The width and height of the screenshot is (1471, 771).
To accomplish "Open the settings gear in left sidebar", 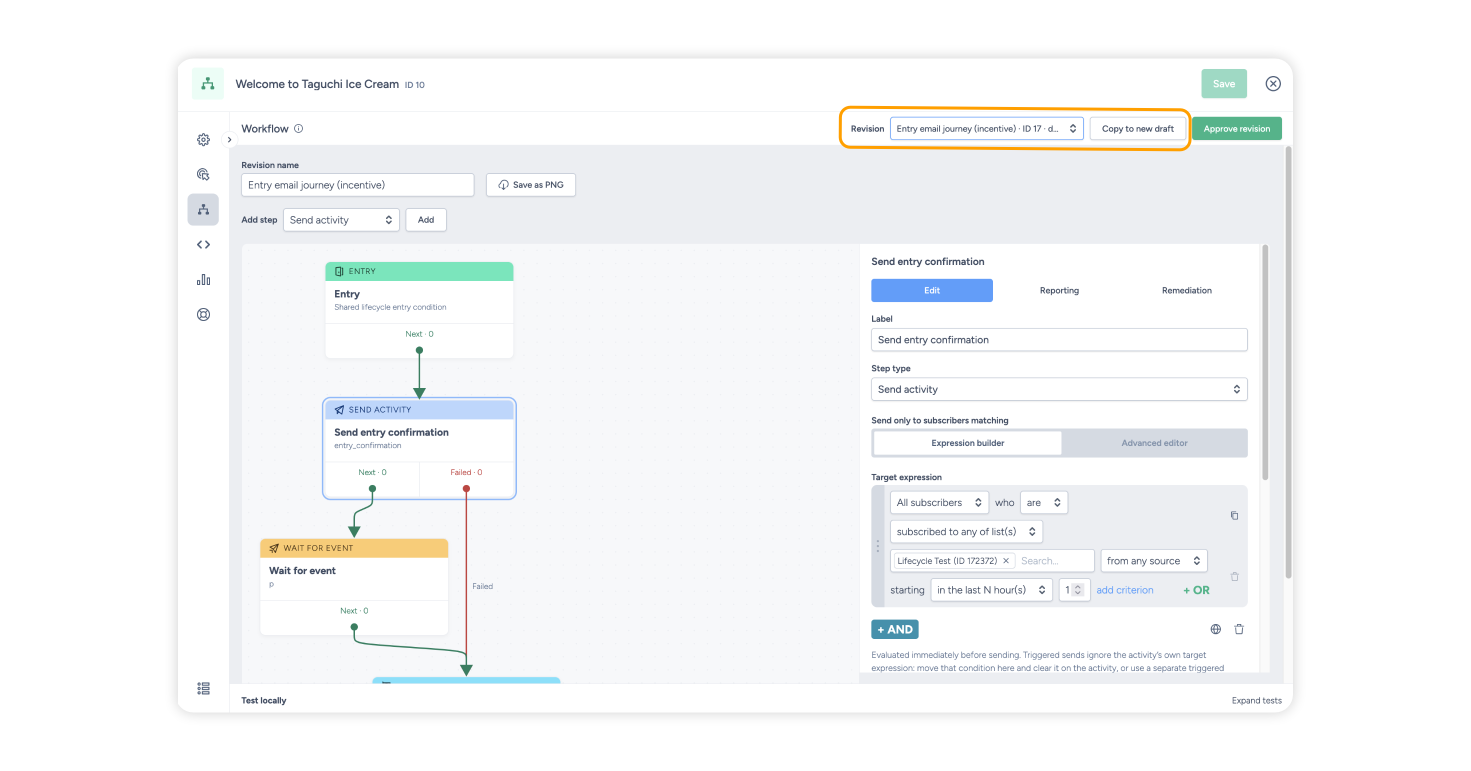I will click(203, 140).
